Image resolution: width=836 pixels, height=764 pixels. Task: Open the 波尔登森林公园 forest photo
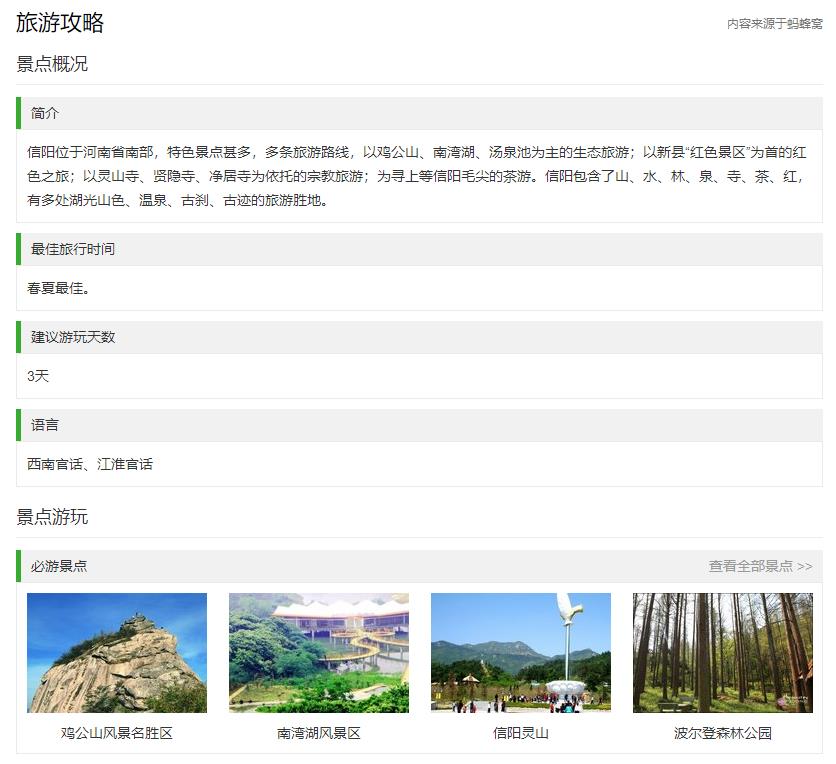click(723, 653)
